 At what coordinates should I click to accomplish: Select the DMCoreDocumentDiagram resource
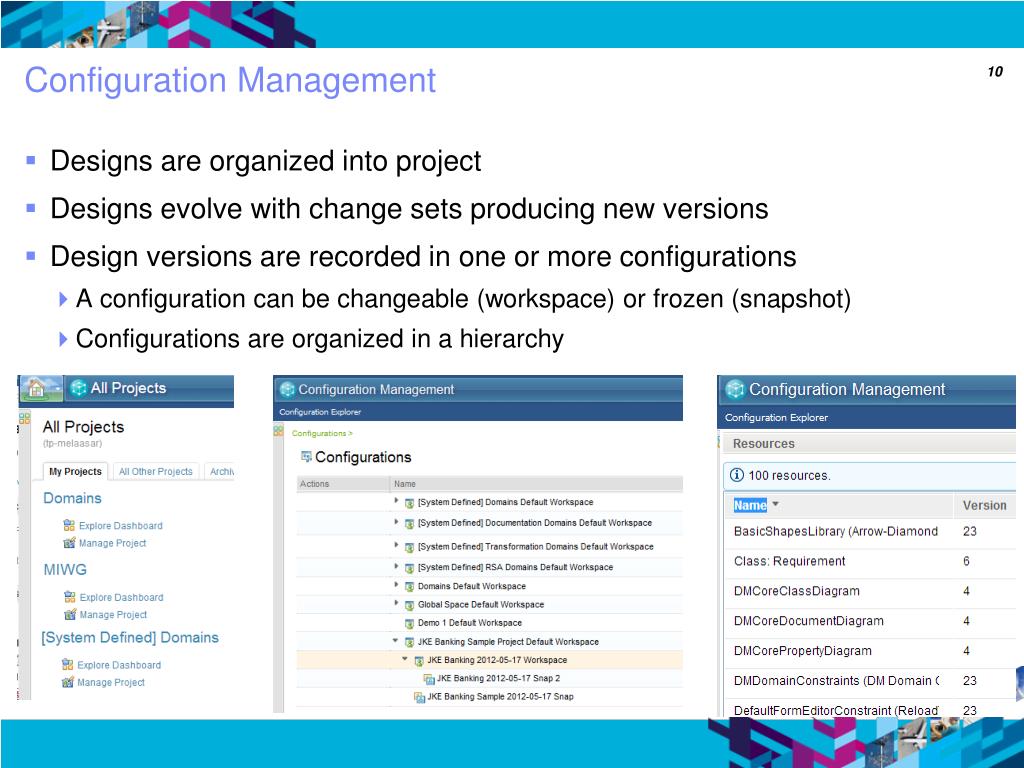click(x=808, y=621)
